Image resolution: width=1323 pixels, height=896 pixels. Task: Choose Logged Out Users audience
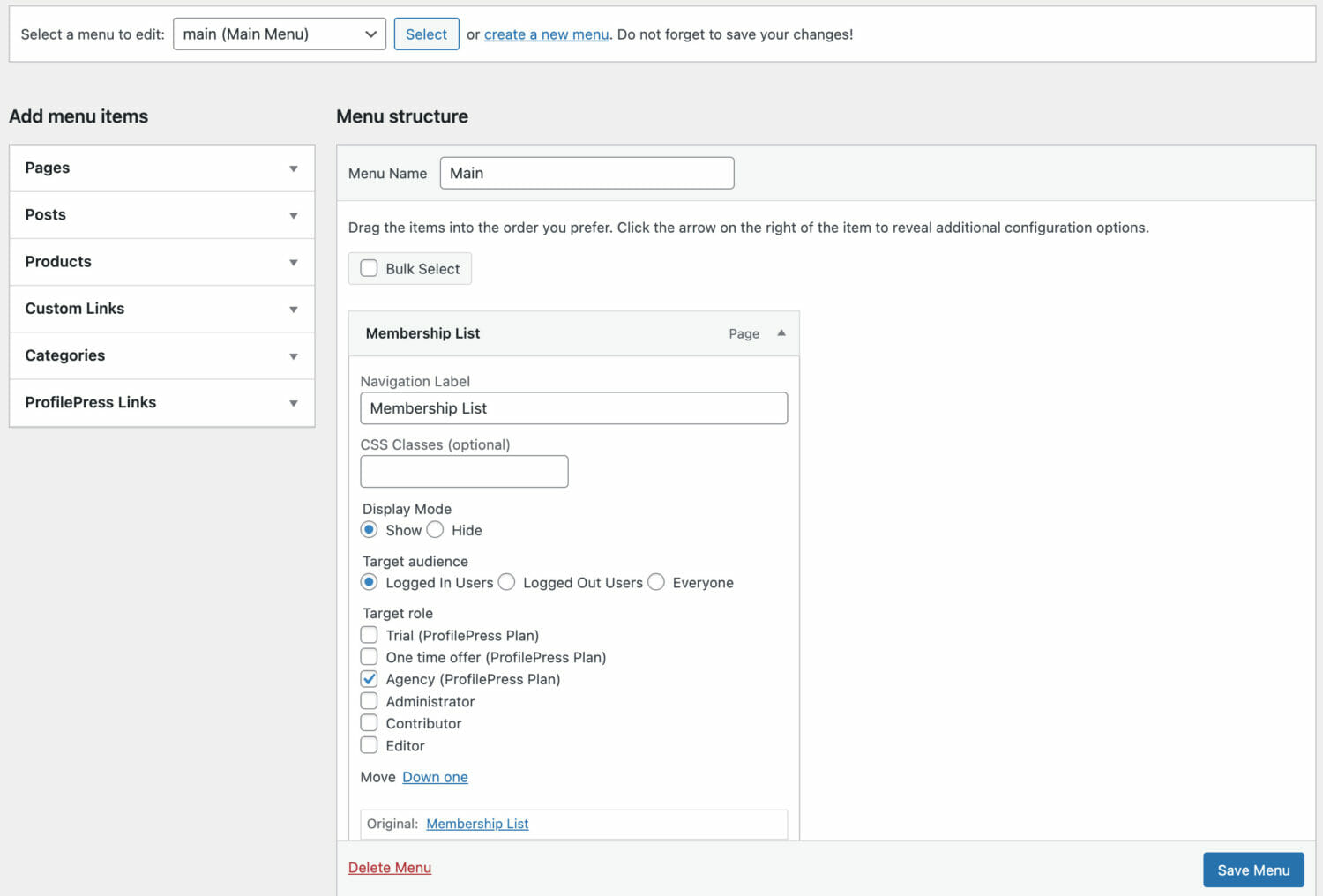click(506, 582)
